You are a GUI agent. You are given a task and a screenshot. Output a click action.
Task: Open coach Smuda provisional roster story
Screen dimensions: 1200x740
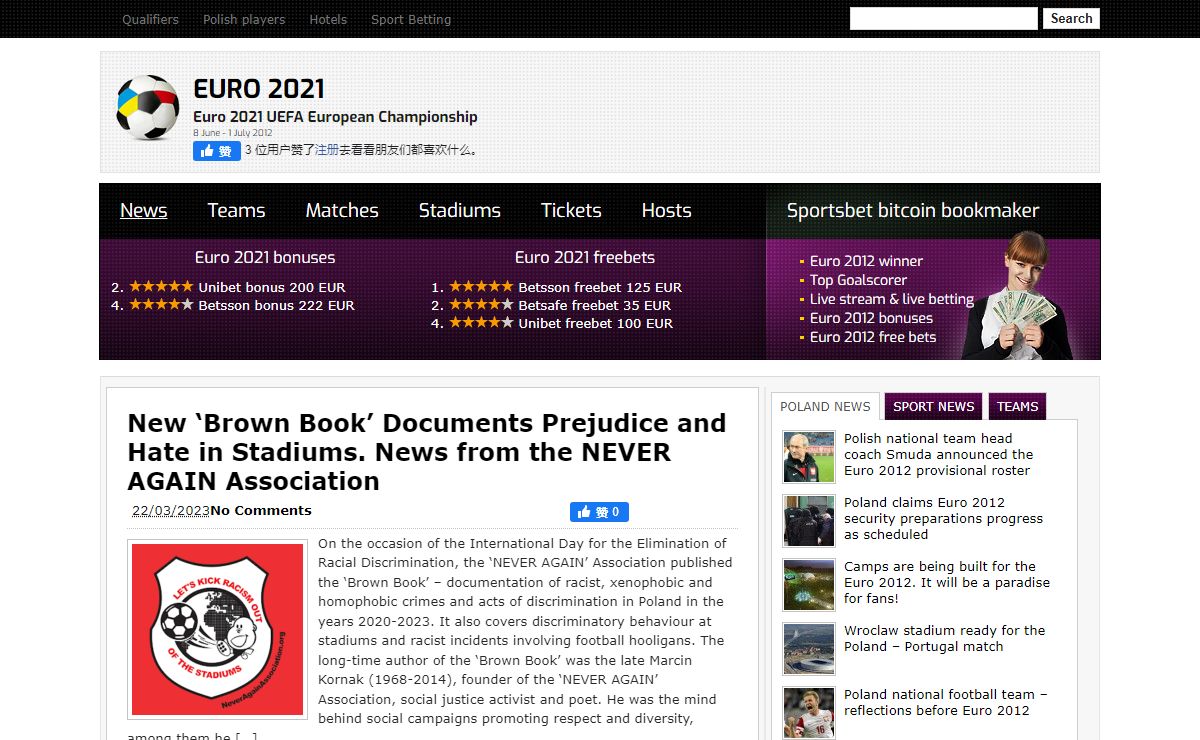[938, 454]
